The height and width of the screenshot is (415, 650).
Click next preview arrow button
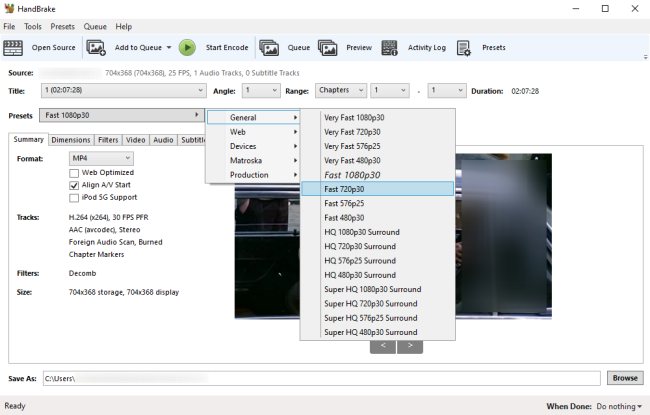[410, 346]
